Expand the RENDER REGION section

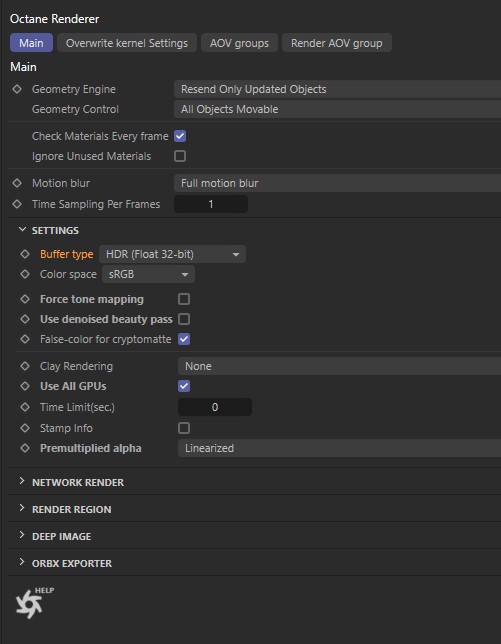(22, 508)
